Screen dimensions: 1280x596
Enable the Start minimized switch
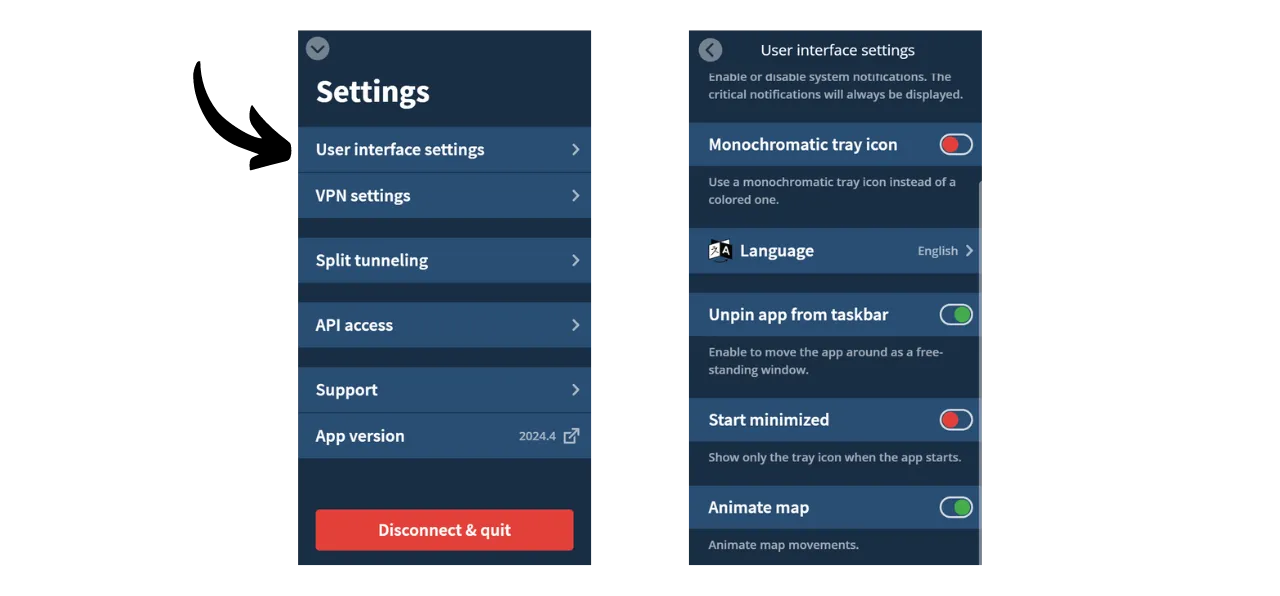955,420
